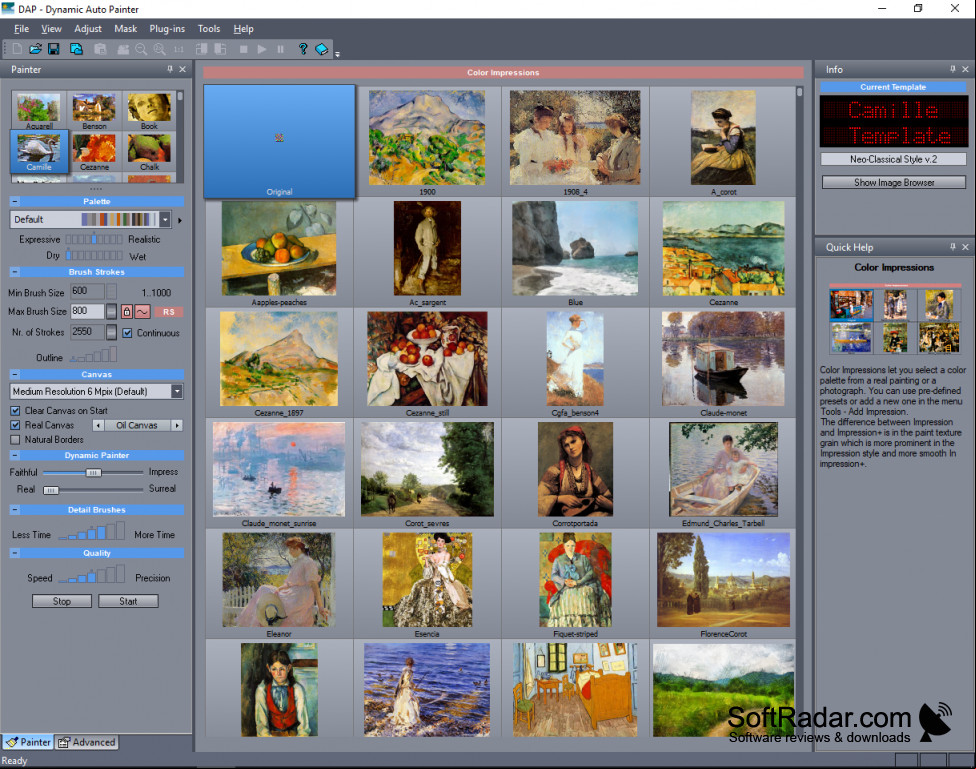
Task: Click the play triangle toolbar icon
Action: point(262,49)
